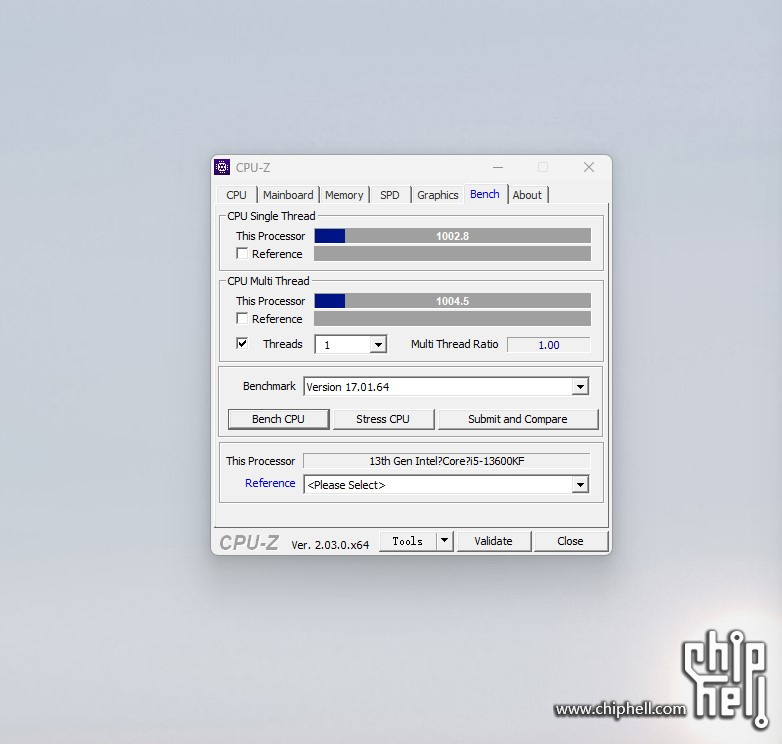Open the Threads count dropdown
Screen dimensions: 782x744
click(378, 345)
